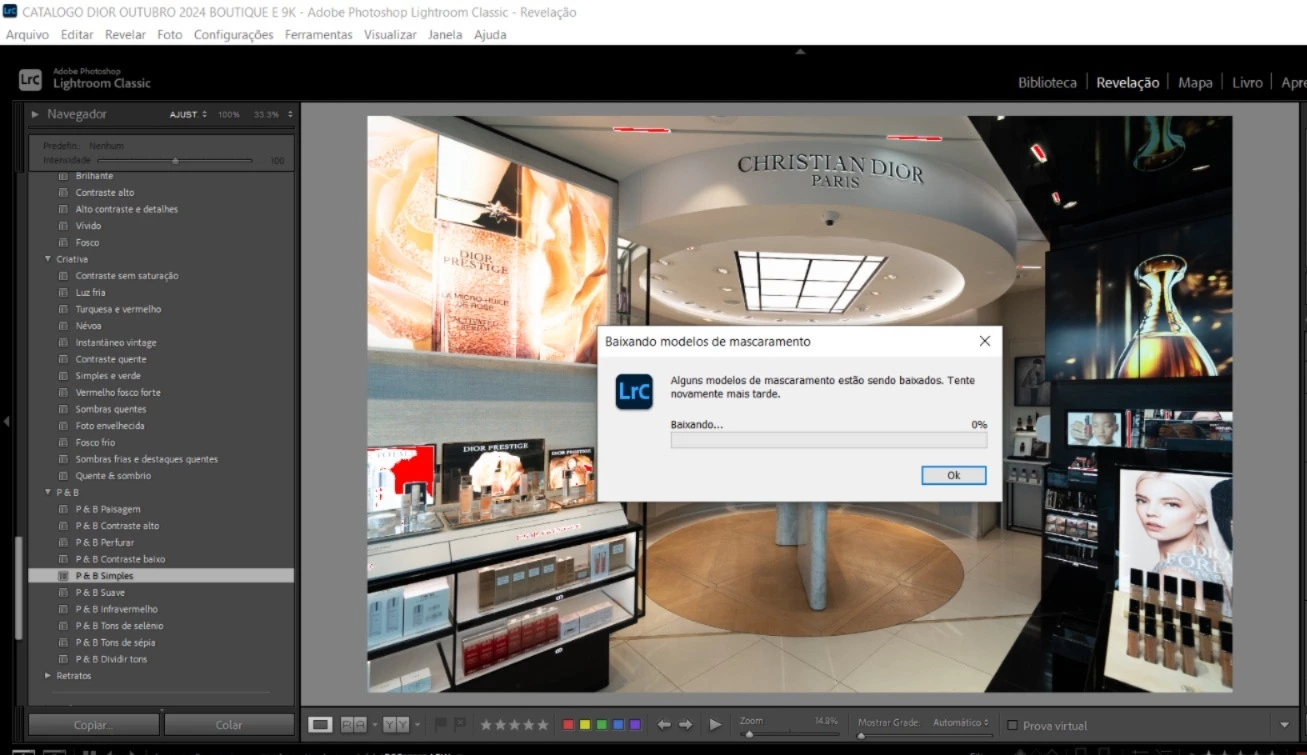Apply the Brilhante preset
The height and width of the screenshot is (755, 1307).
pyautogui.click(x=94, y=176)
